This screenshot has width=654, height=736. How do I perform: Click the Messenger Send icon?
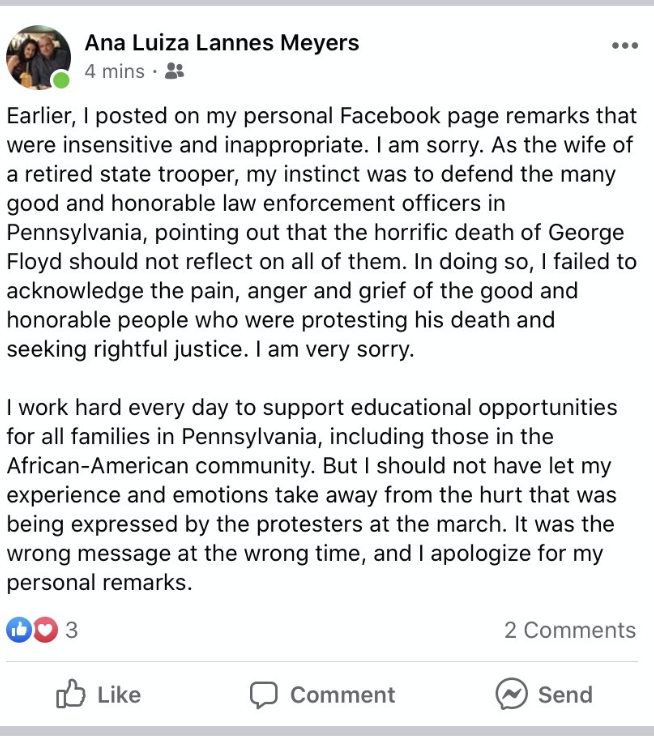point(511,694)
